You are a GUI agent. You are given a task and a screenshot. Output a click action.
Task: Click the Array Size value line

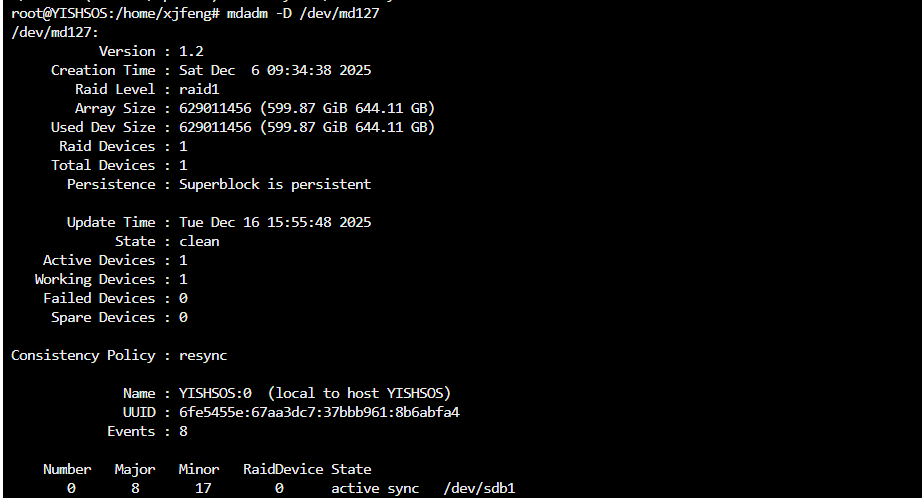pos(307,108)
